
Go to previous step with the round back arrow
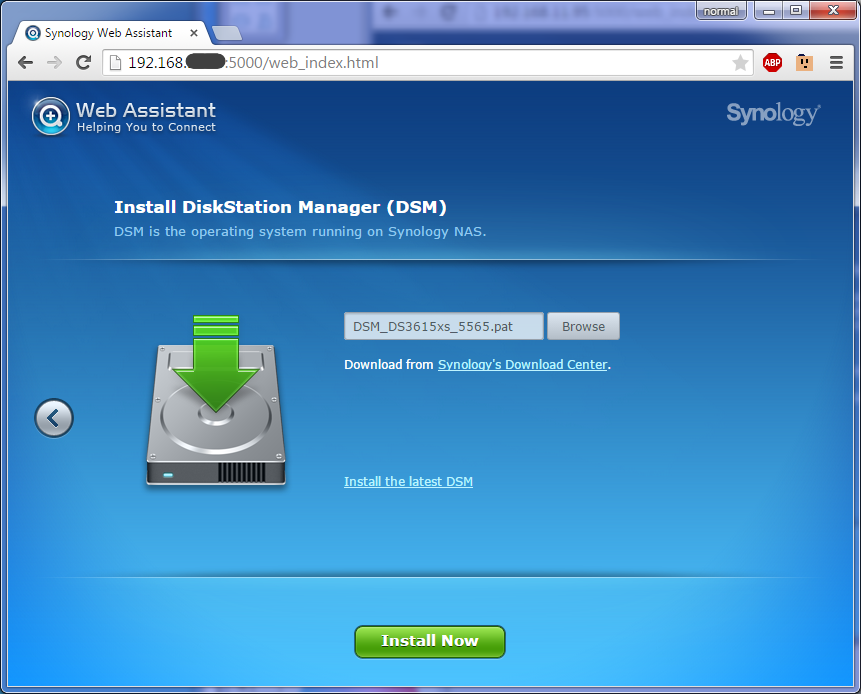pyautogui.click(x=54, y=417)
